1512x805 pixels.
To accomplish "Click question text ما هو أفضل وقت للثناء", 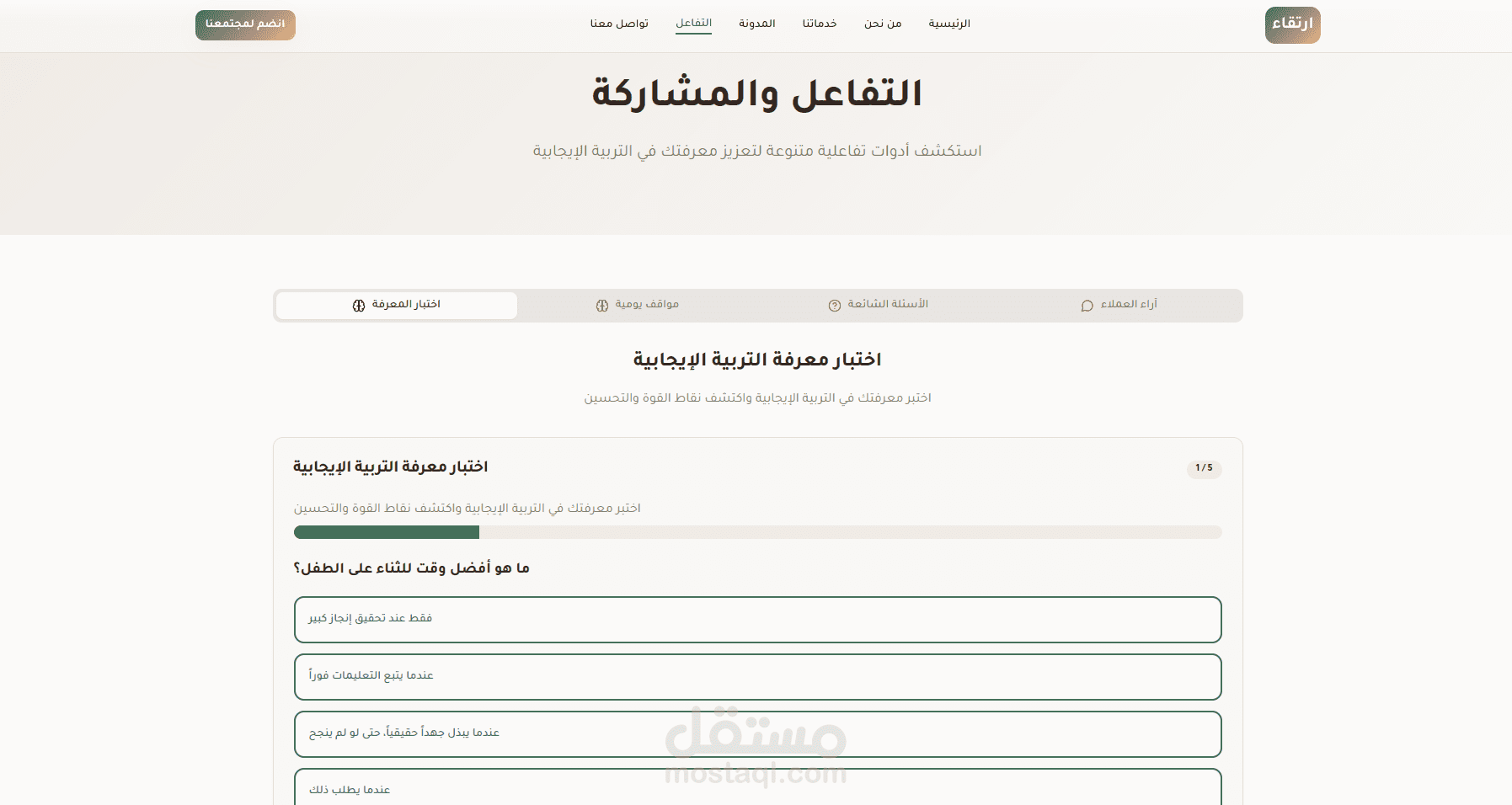I will [412, 568].
